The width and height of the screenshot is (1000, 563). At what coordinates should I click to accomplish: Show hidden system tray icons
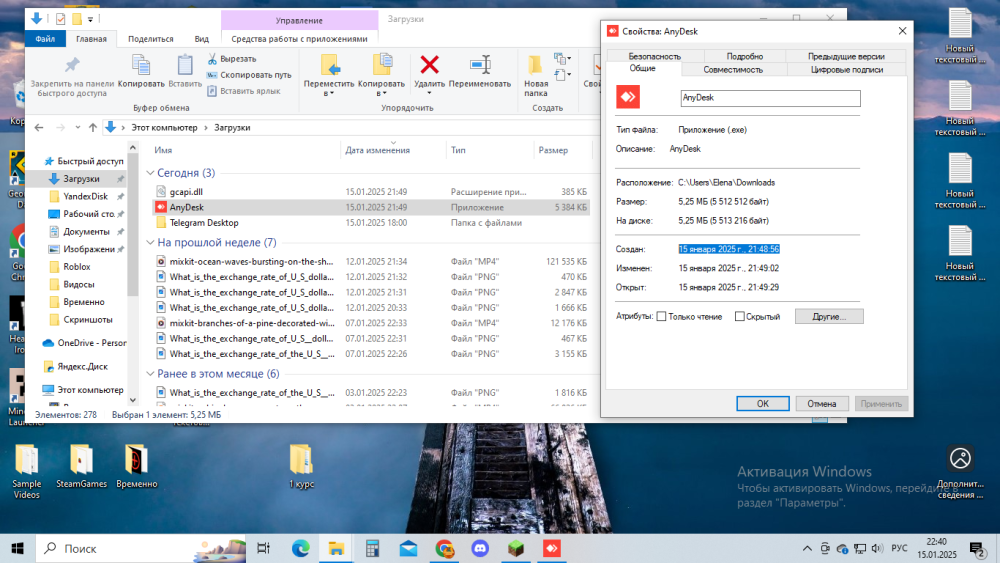point(807,548)
